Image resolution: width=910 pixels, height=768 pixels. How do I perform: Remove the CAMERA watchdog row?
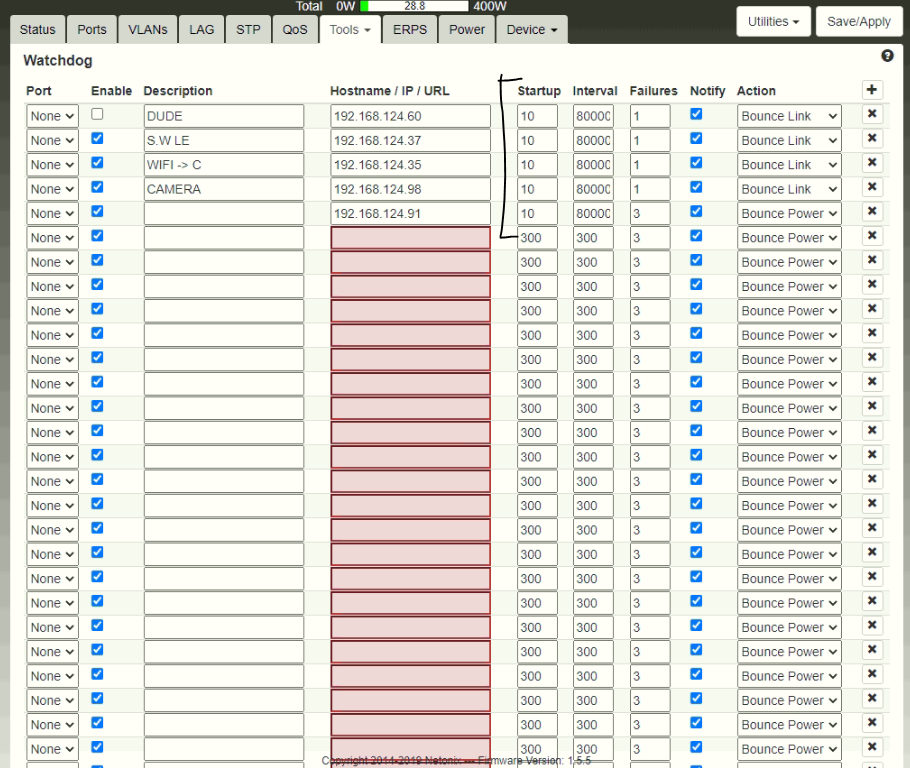tap(872, 188)
